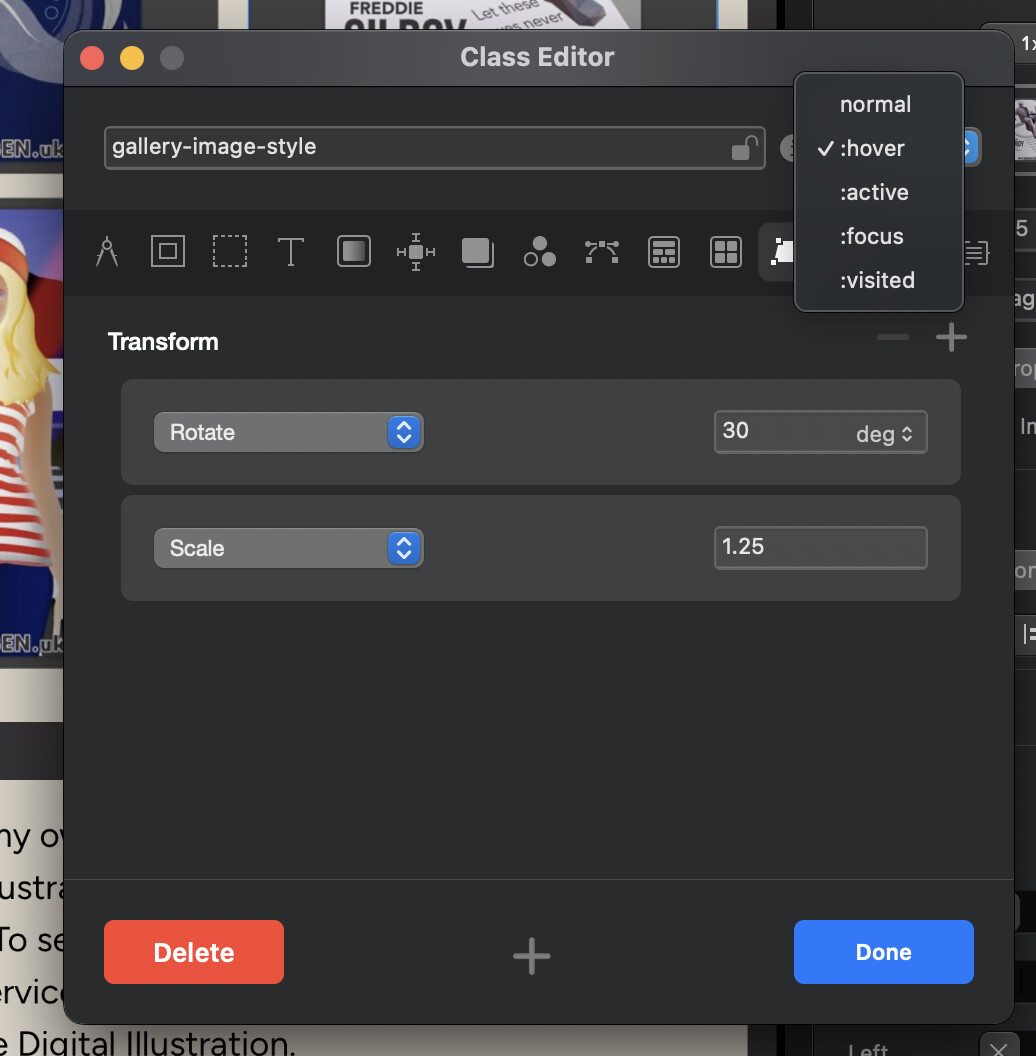The height and width of the screenshot is (1056, 1036).
Task: Select the dashed outline icon
Action: tap(230, 252)
